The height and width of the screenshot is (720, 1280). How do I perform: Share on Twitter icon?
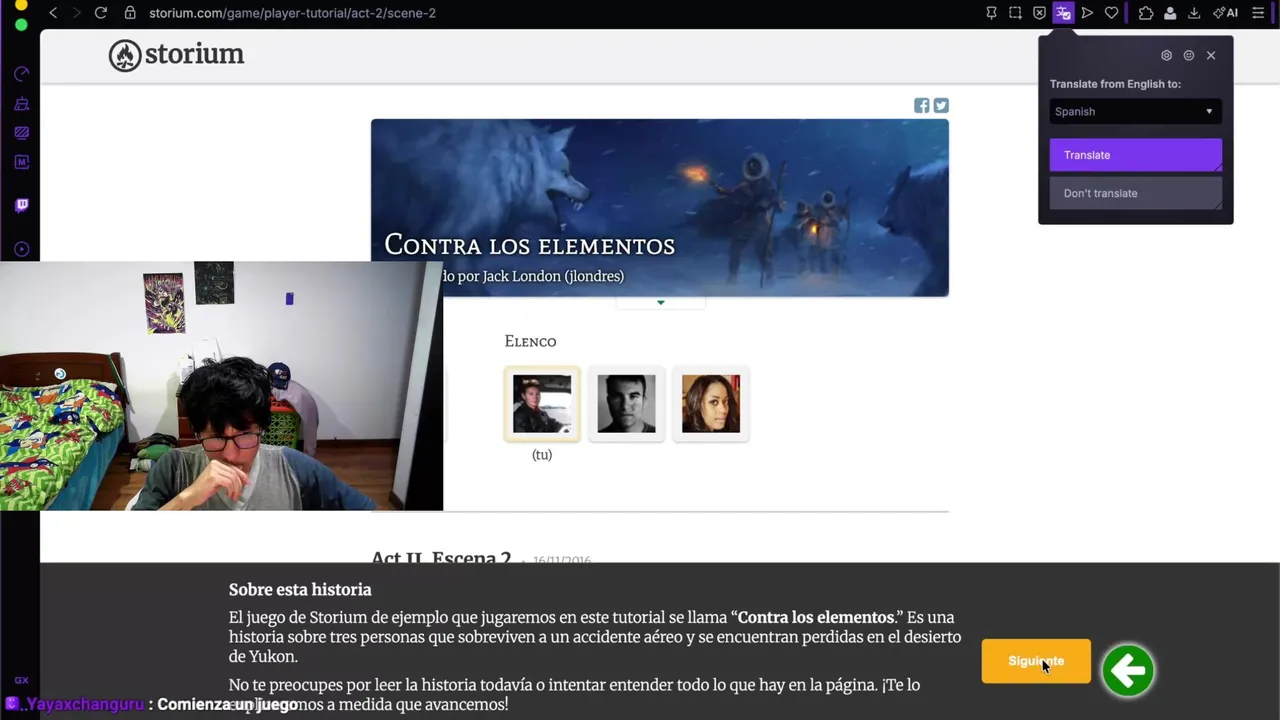point(941,105)
